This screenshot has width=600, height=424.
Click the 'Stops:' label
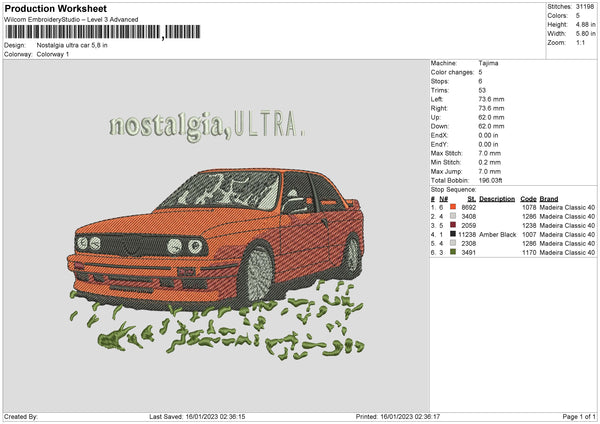[440, 81]
